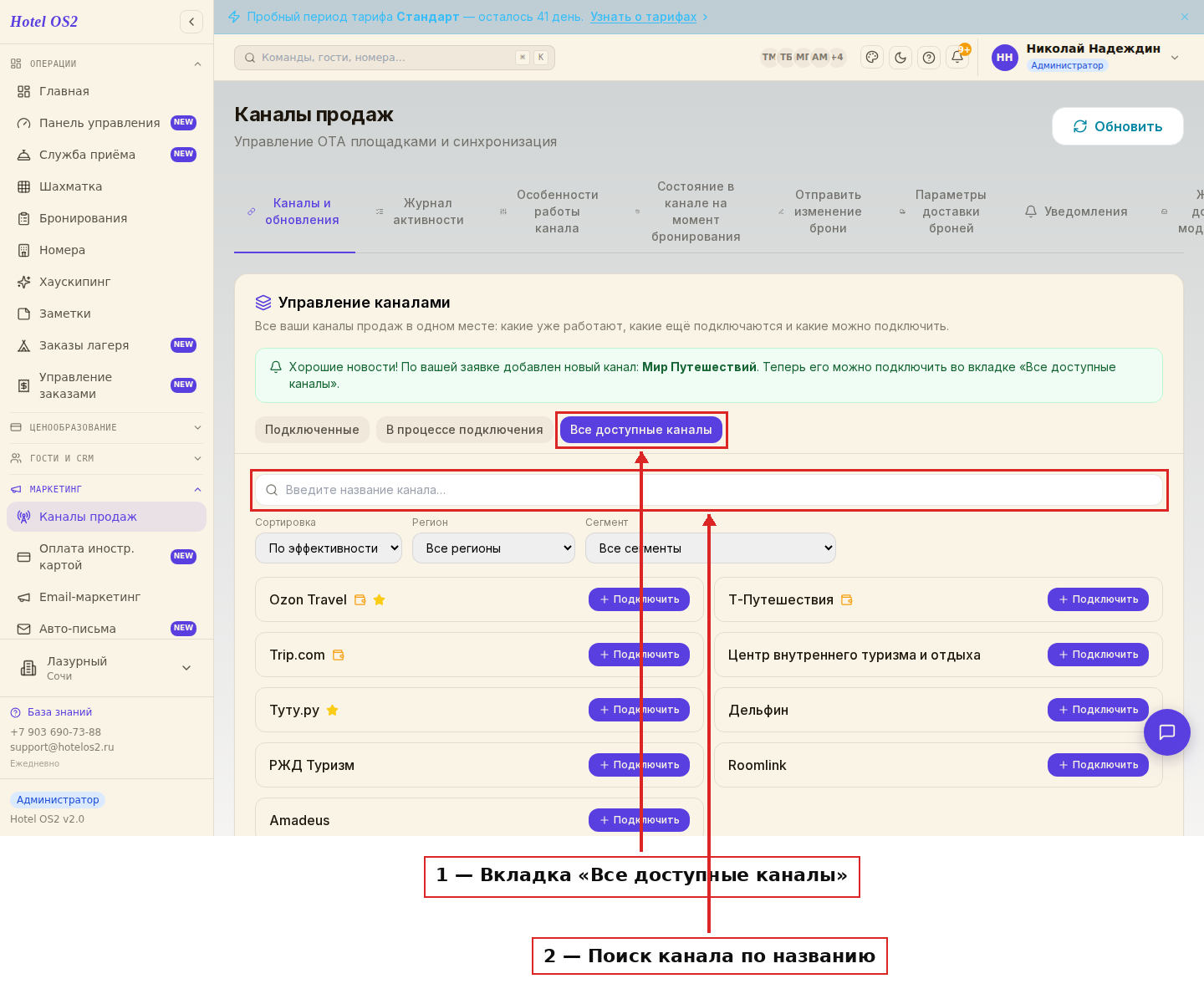
Task: Open the Все регионы region dropdown
Action: coord(493,548)
